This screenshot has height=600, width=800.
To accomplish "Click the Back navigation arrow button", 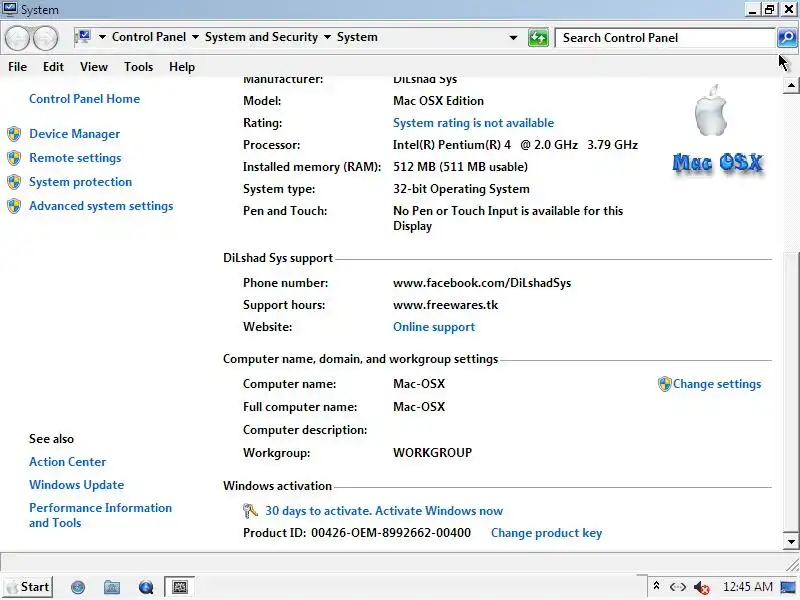I will [17, 38].
